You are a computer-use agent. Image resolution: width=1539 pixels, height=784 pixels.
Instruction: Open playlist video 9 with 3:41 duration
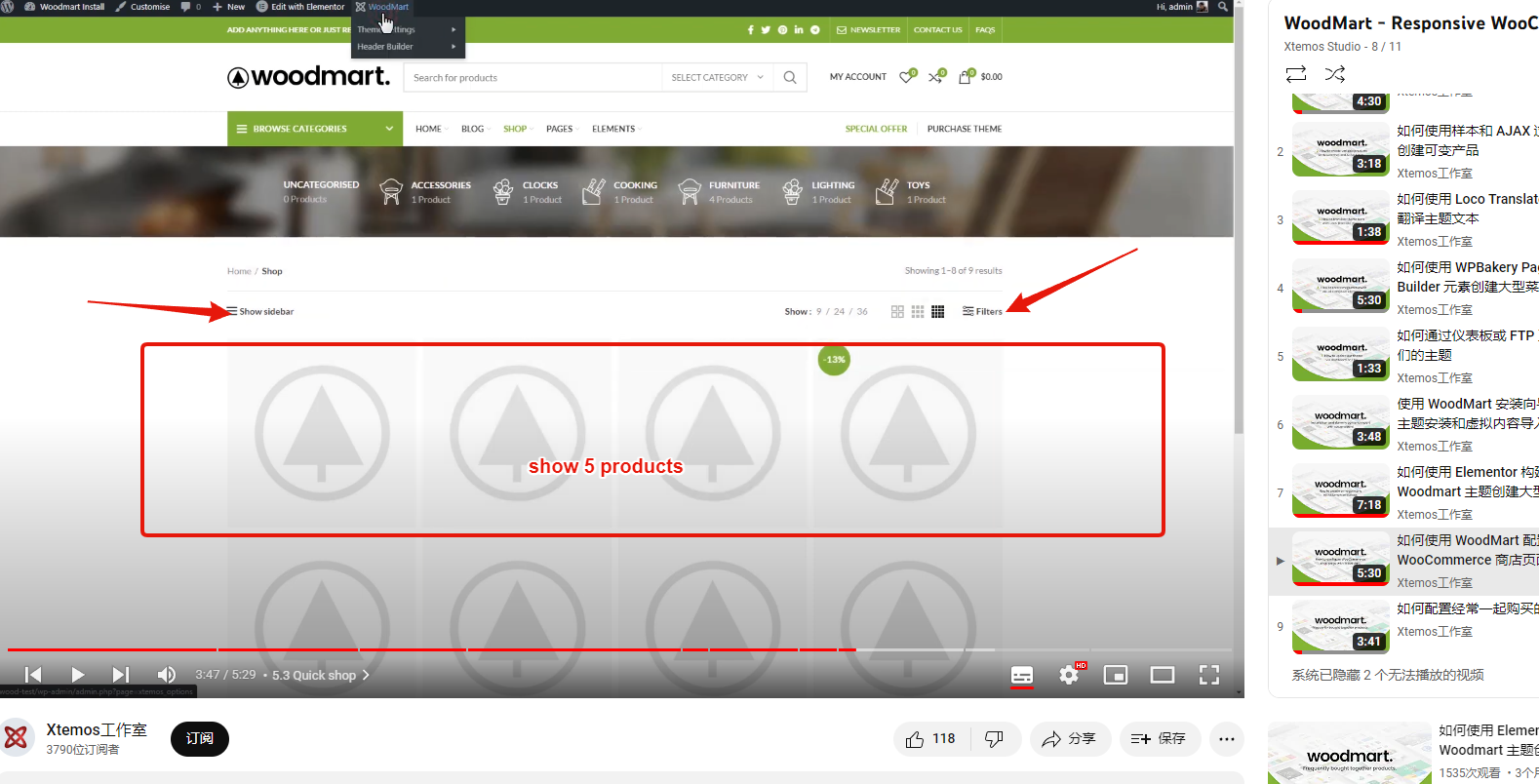[x=1403, y=629]
